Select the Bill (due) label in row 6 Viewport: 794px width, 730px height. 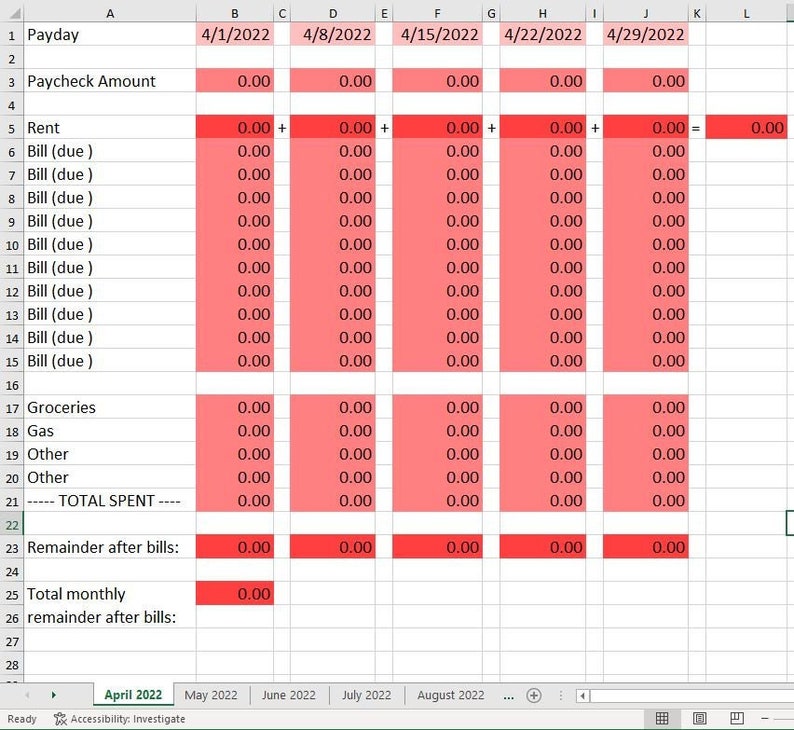[110, 151]
